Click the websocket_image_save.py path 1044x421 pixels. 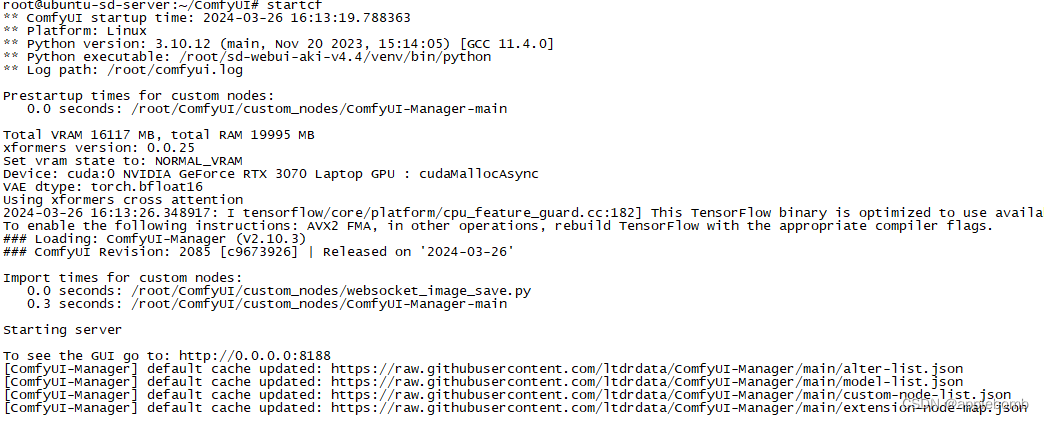(x=331, y=291)
